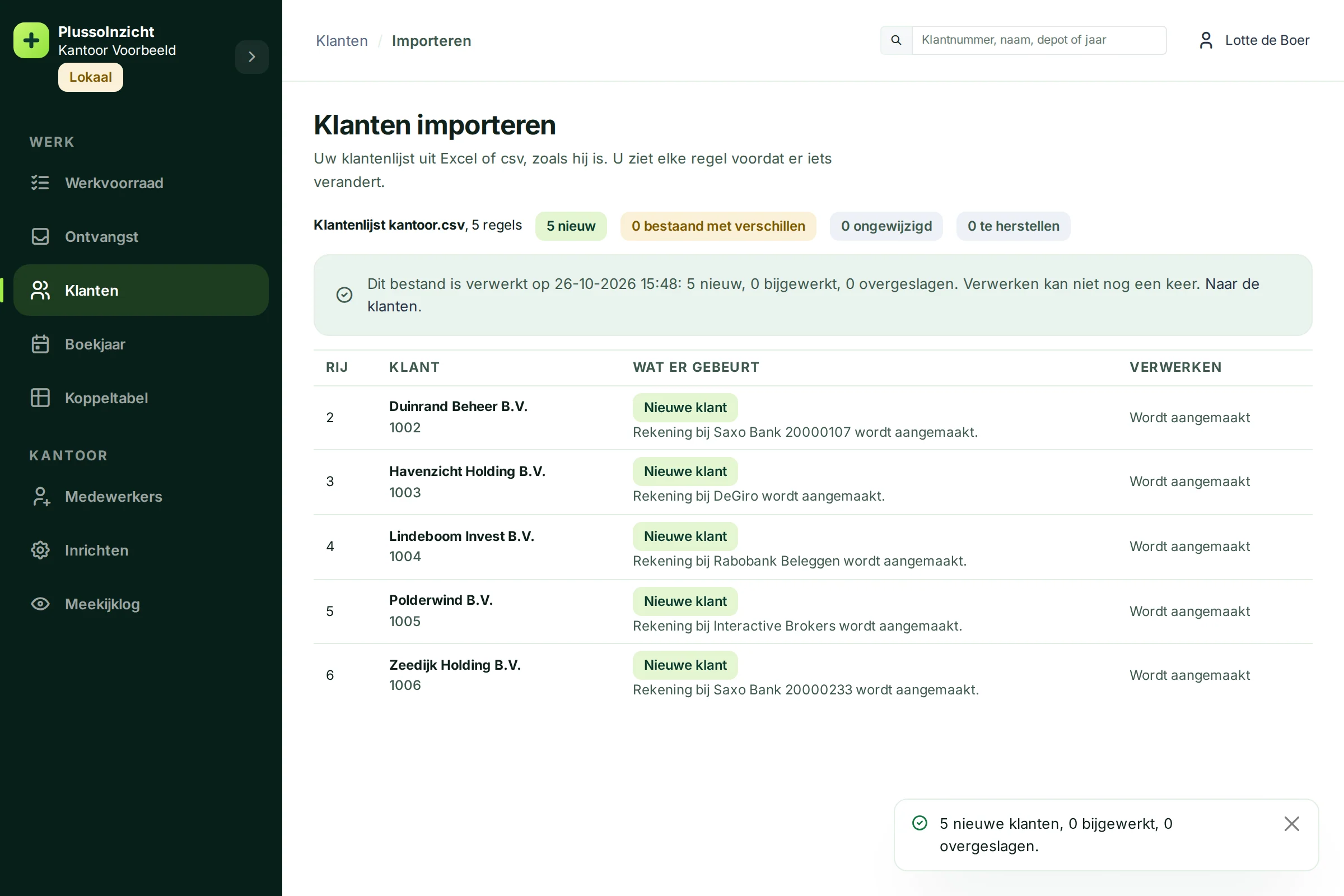Click the 5 nieuw badge
This screenshot has width=1344, height=896.
click(571, 226)
